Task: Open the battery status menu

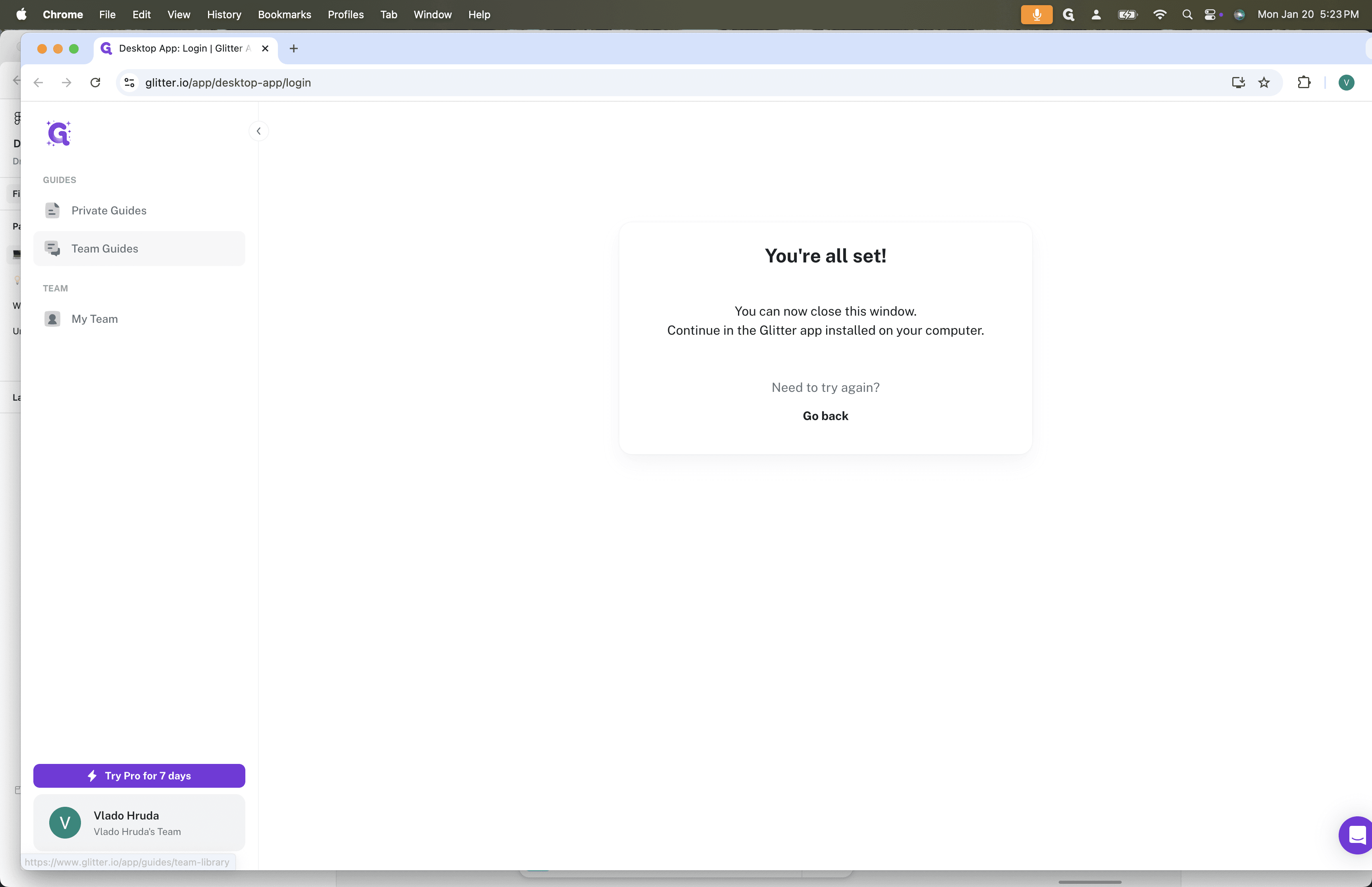Action: pyautogui.click(x=1127, y=14)
